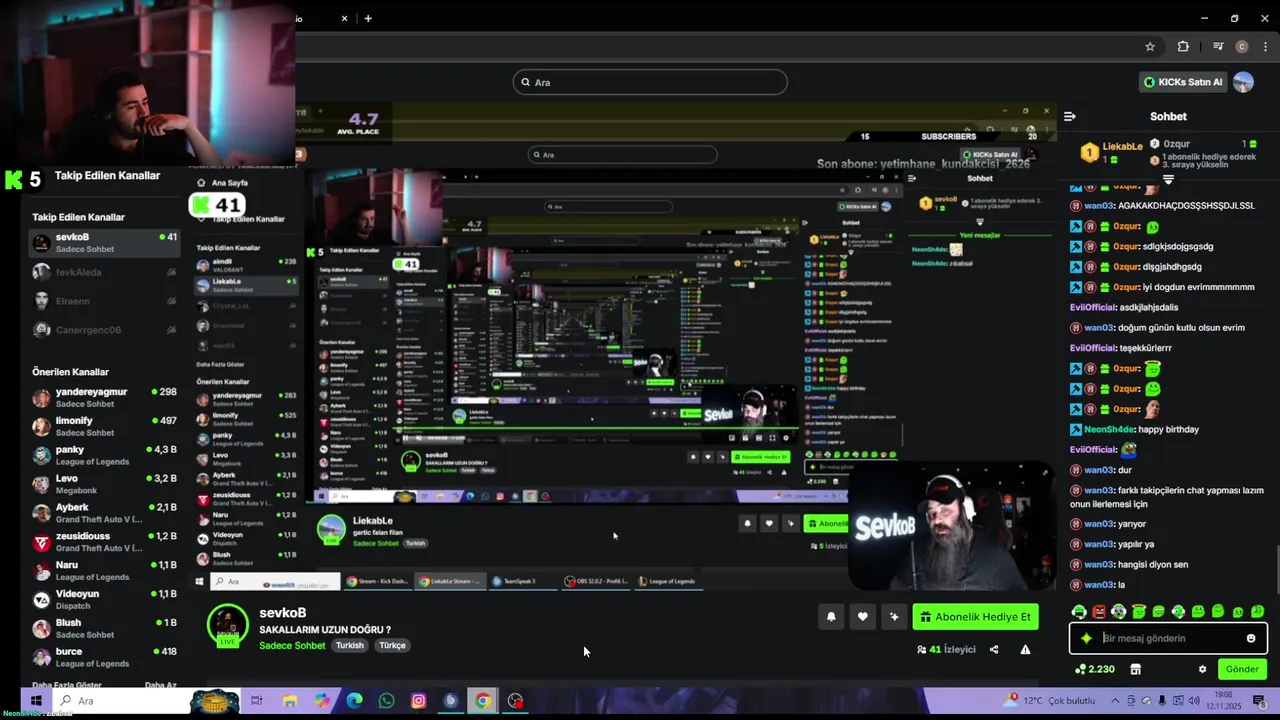The height and width of the screenshot is (720, 1280).
Task: Open panky recommended channel
Action: (x=104, y=455)
